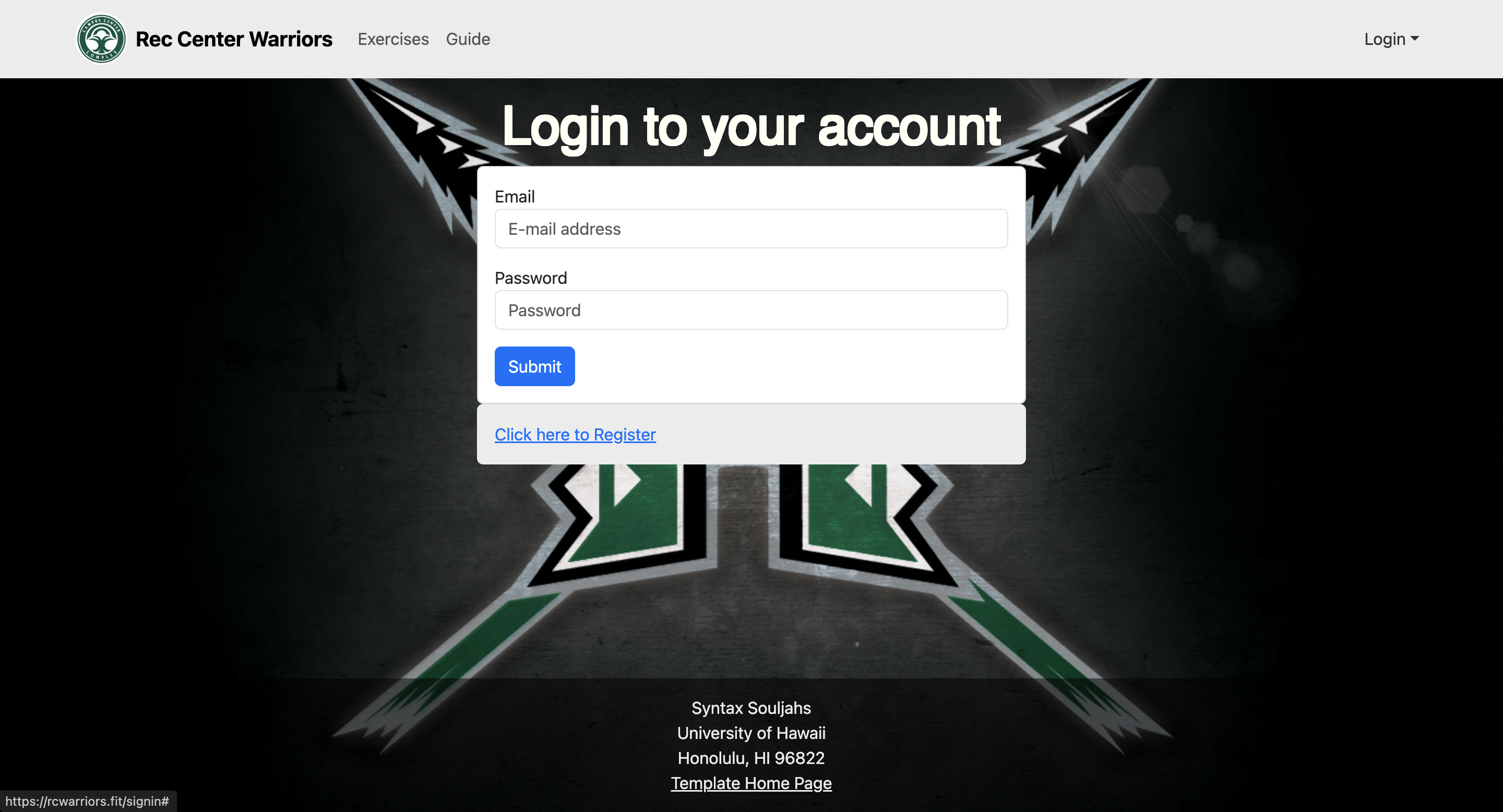Click the Exercises navigation icon
Viewport: 1503px width, 812px height.
394,39
